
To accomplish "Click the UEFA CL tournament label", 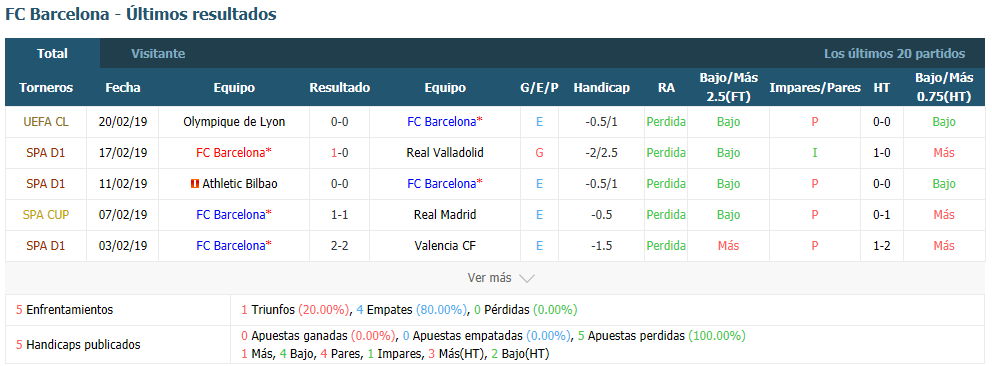I will tap(46, 122).
